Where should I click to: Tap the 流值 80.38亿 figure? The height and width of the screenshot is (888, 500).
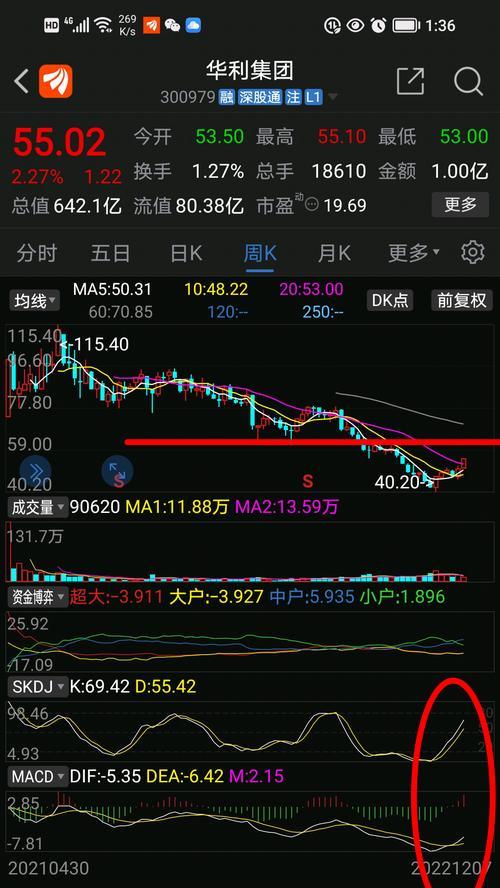coord(189,206)
